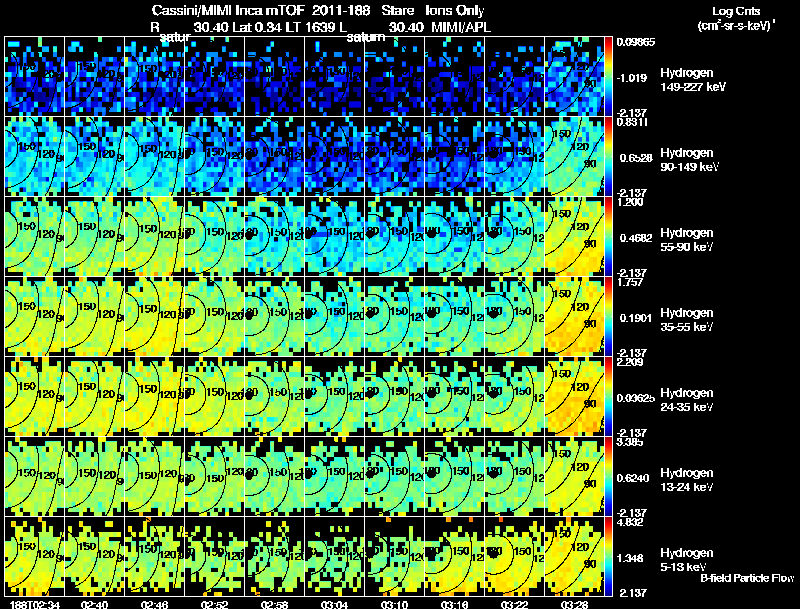Screen dimensions: 800x609
Task: Click the 0.8311 colorbar value
Action: [632, 122]
